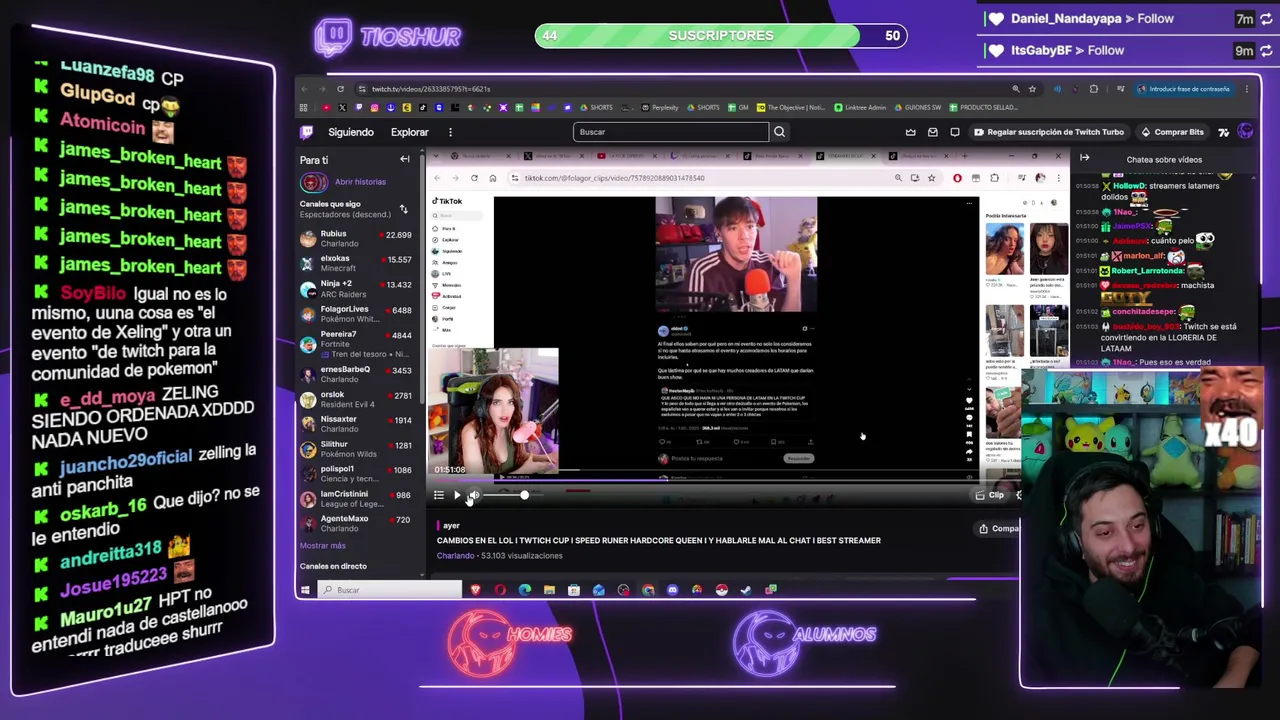Open the Silithur channel entry
This screenshot has width=1280, height=720.
coord(356,448)
